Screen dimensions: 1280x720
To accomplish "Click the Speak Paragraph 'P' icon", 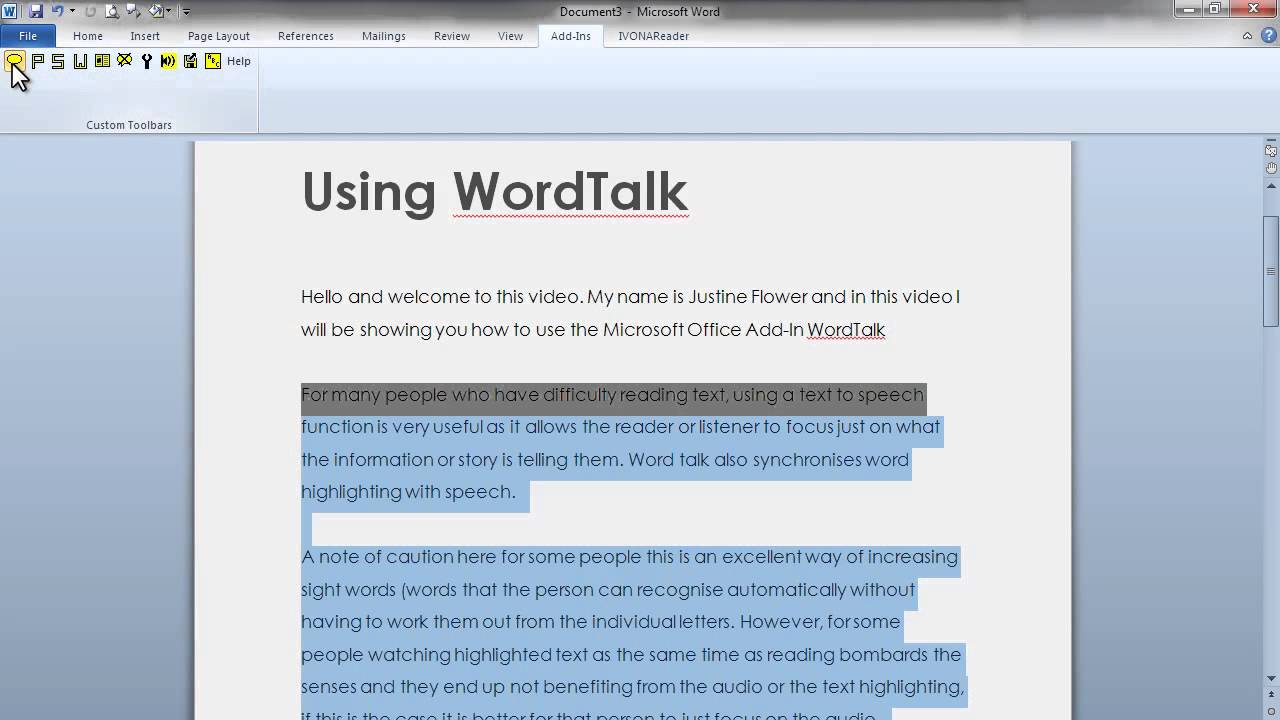I will click(x=37, y=61).
